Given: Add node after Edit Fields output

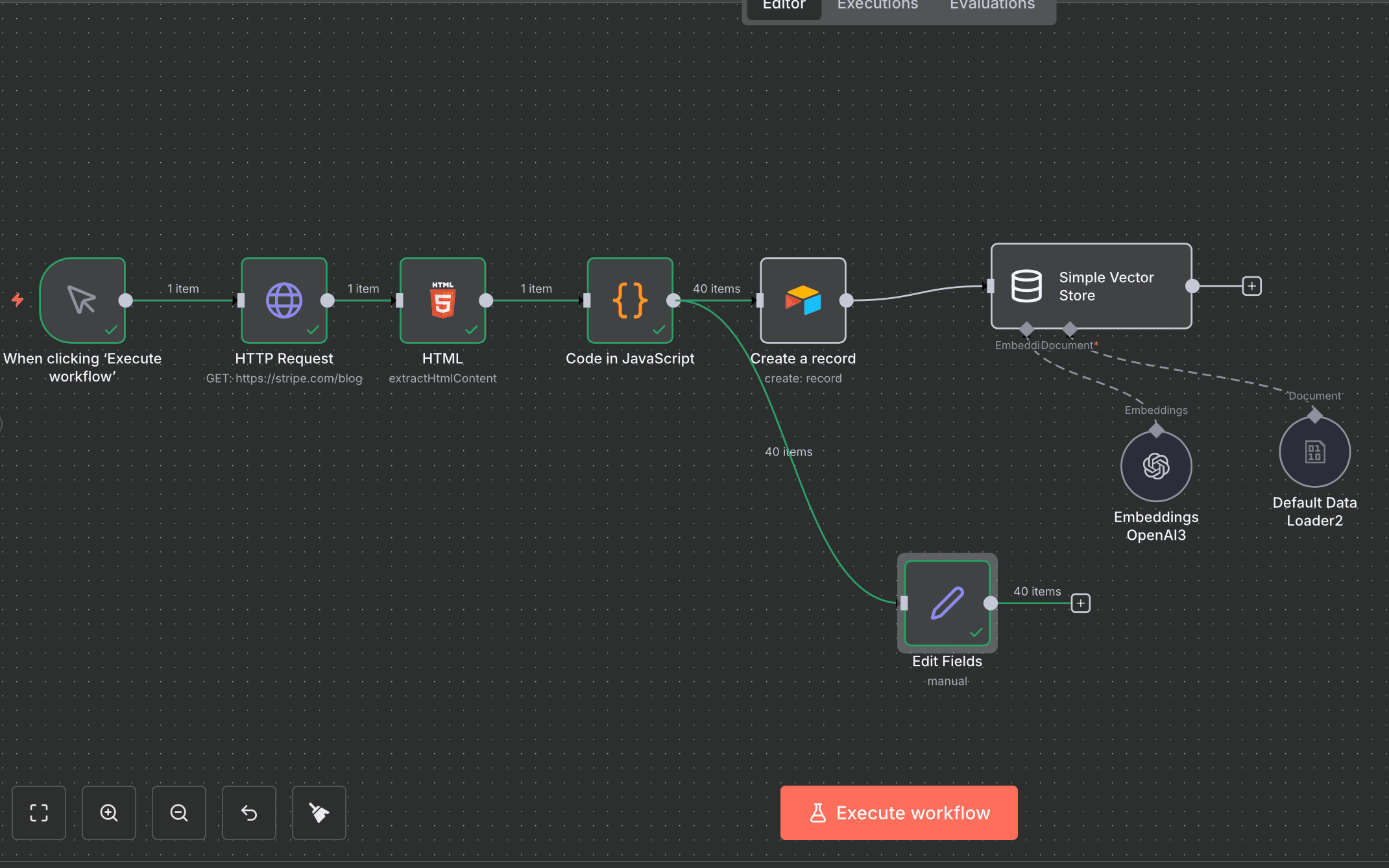Looking at the screenshot, I should pos(1080,603).
